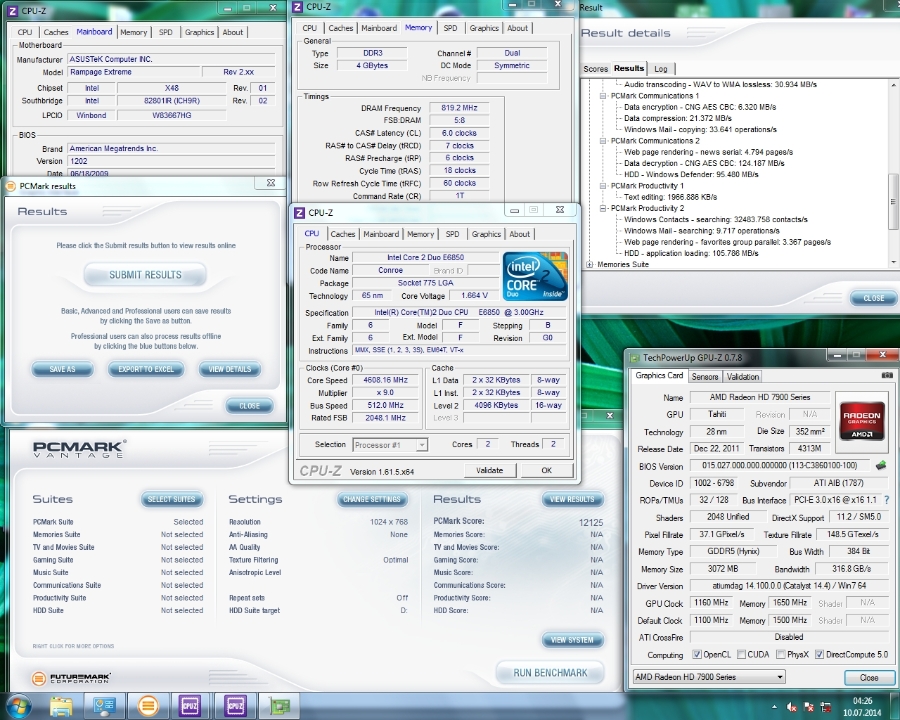Click the Bus Interface question mark icon
The height and width of the screenshot is (720, 900).
(x=887, y=500)
